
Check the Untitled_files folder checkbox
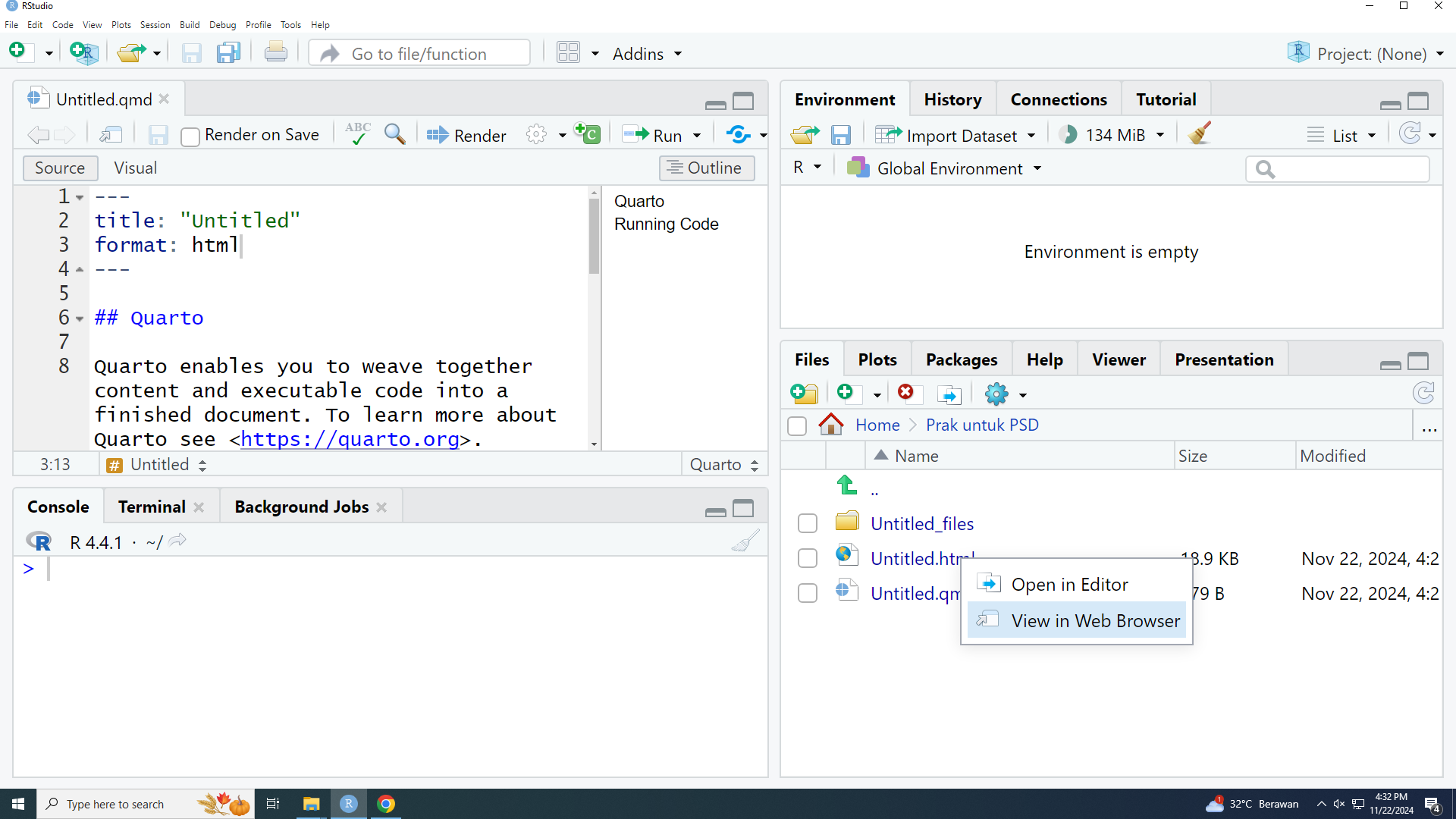click(x=808, y=523)
